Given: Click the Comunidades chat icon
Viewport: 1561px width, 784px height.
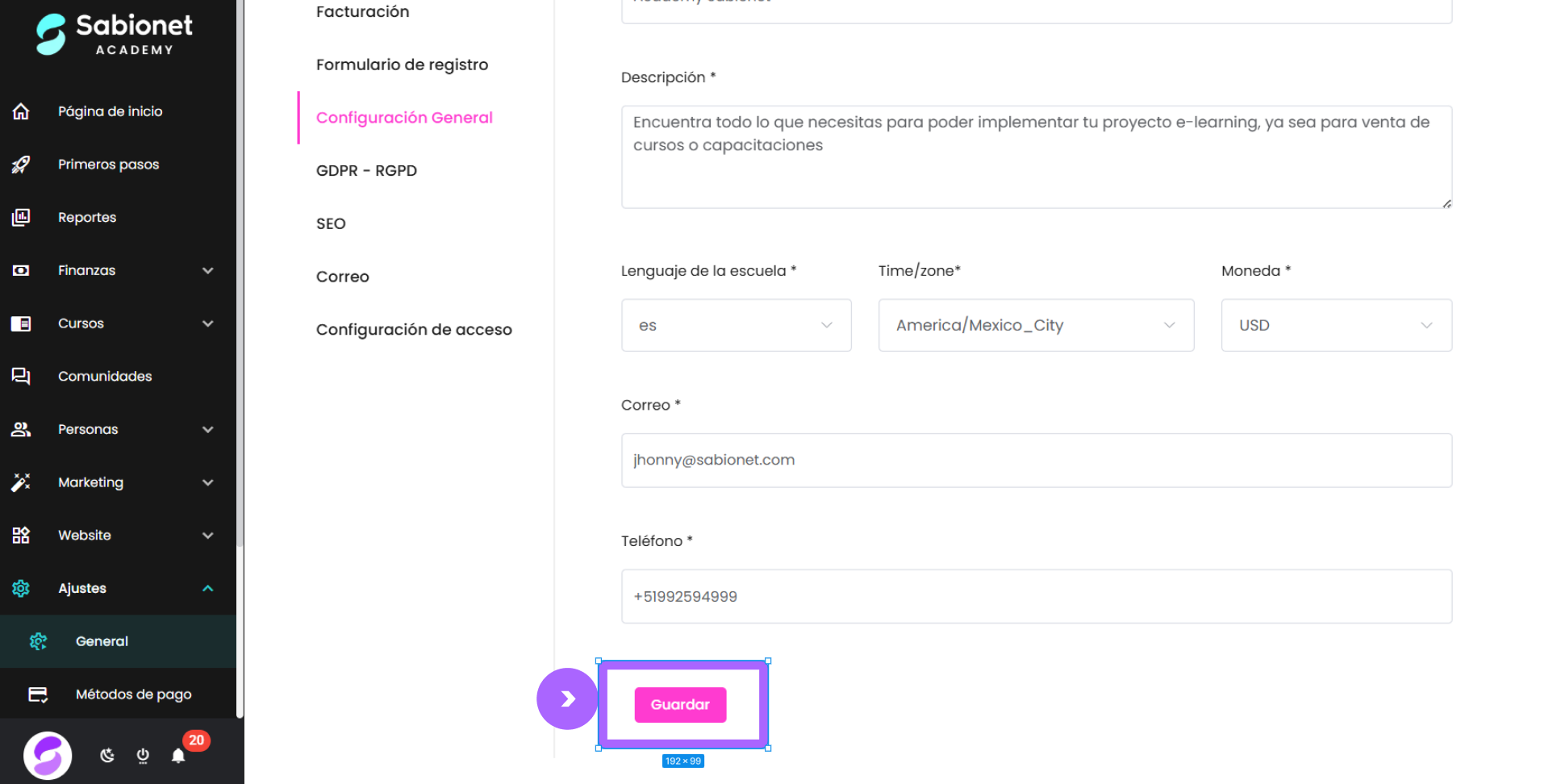Looking at the screenshot, I should pos(21,377).
